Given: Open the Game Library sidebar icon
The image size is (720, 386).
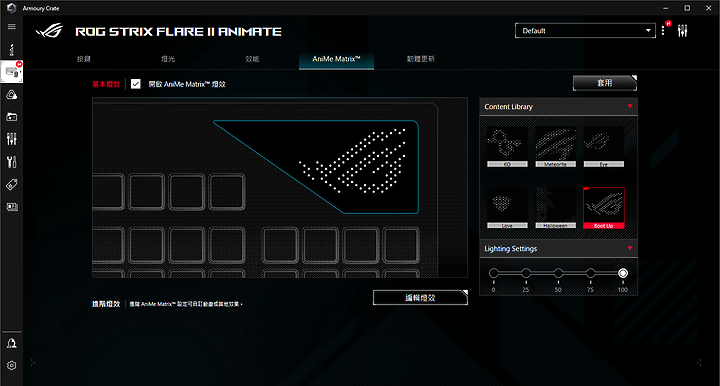Looking at the screenshot, I should [x=11, y=117].
